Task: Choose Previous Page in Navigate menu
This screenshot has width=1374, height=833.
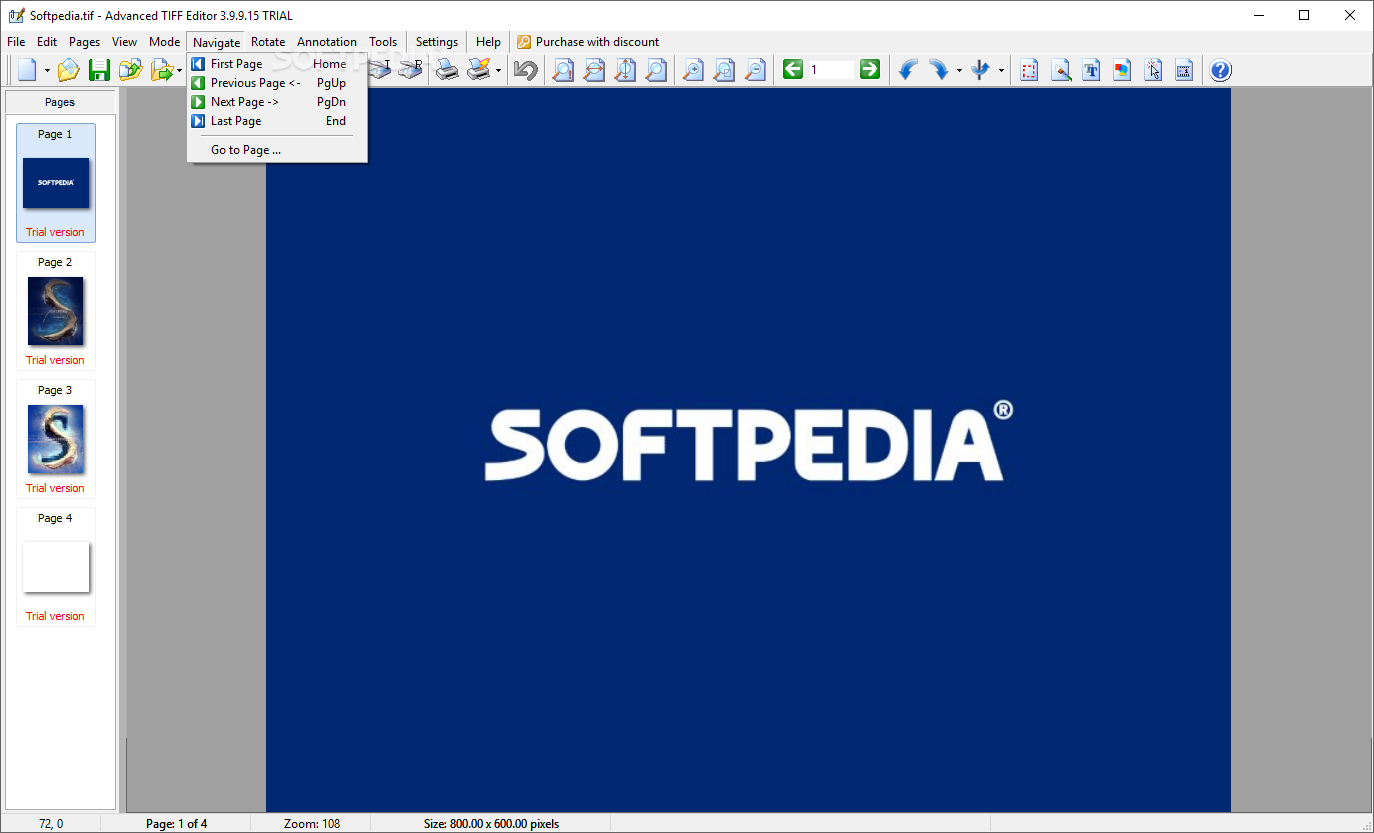Action: pyautogui.click(x=277, y=83)
